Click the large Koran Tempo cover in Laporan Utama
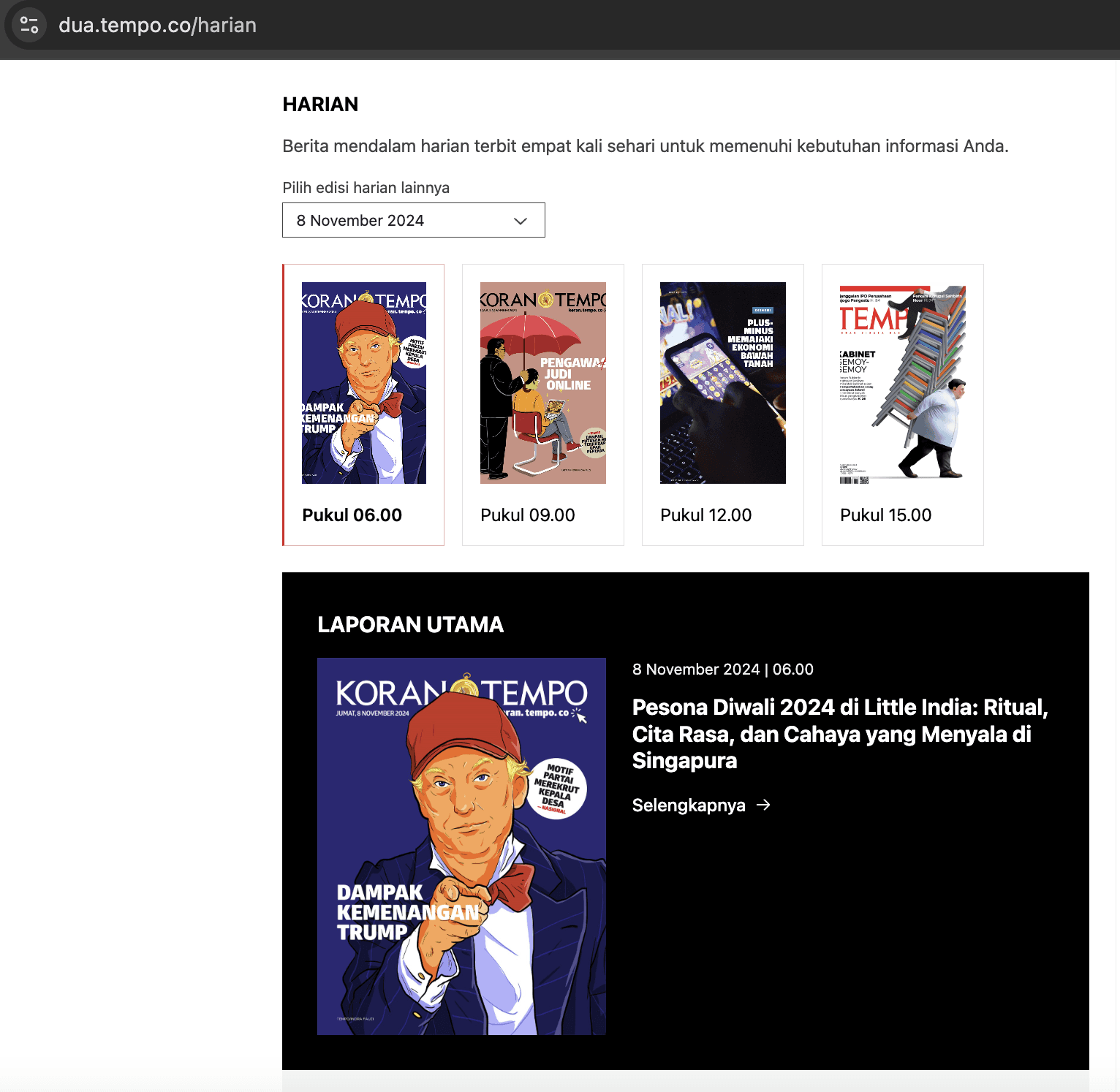1120x1092 pixels. coord(461,846)
